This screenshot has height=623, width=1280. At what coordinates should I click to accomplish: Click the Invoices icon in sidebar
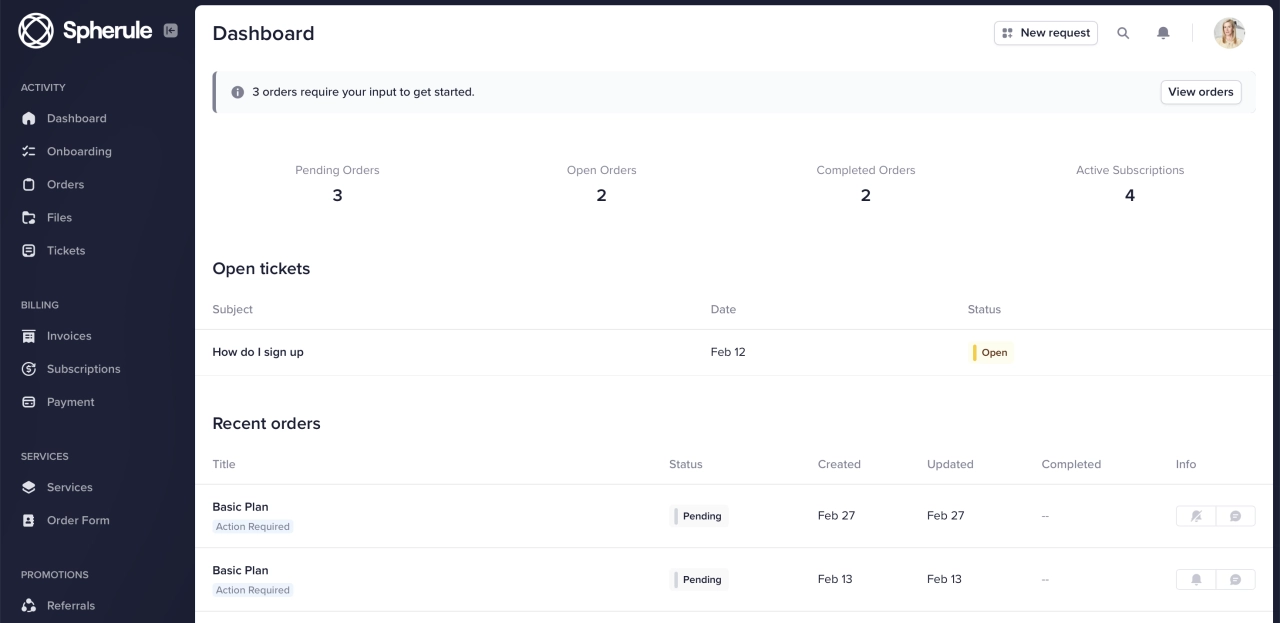click(x=29, y=336)
